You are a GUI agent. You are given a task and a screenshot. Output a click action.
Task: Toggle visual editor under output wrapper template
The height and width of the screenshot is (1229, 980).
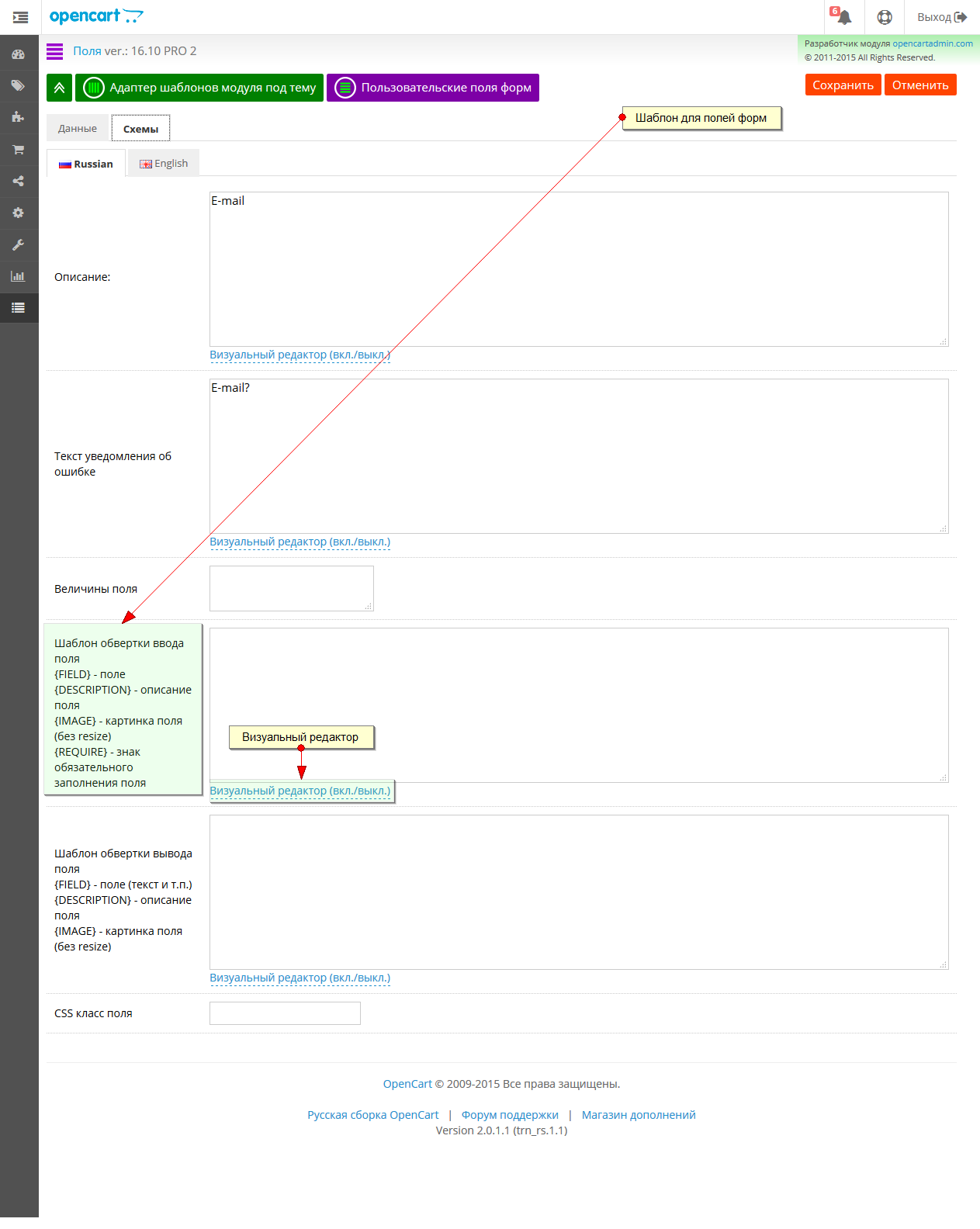point(300,978)
